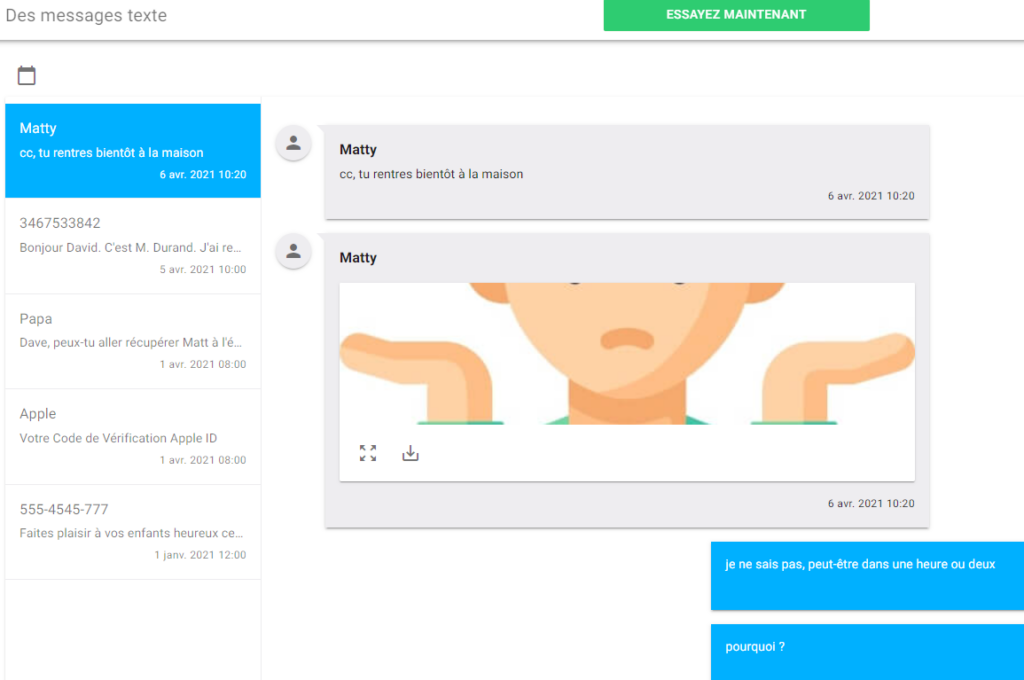Click the blue 'pourquoi ?' reply bubble

tap(867, 652)
